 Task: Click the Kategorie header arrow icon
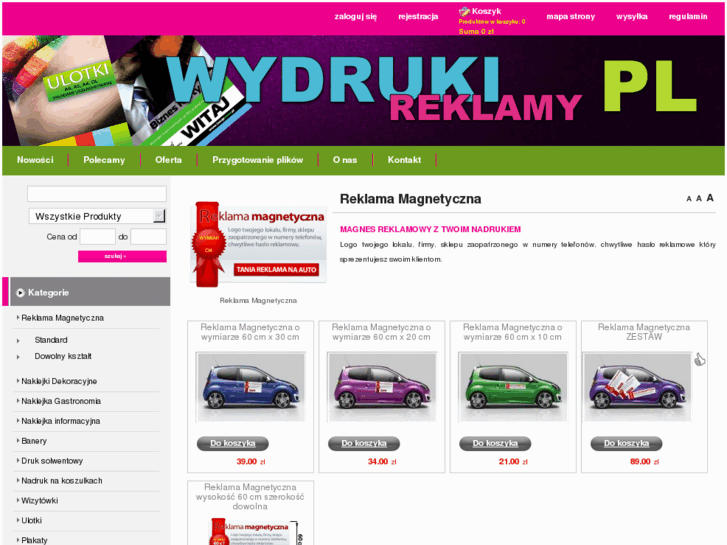pyautogui.click(x=20, y=293)
